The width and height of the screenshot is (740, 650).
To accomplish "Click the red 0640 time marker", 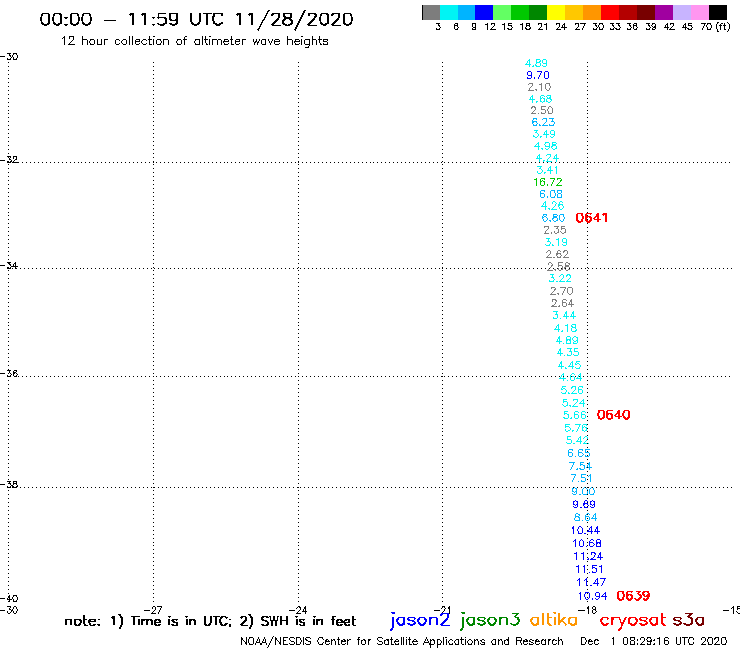I will [614, 415].
